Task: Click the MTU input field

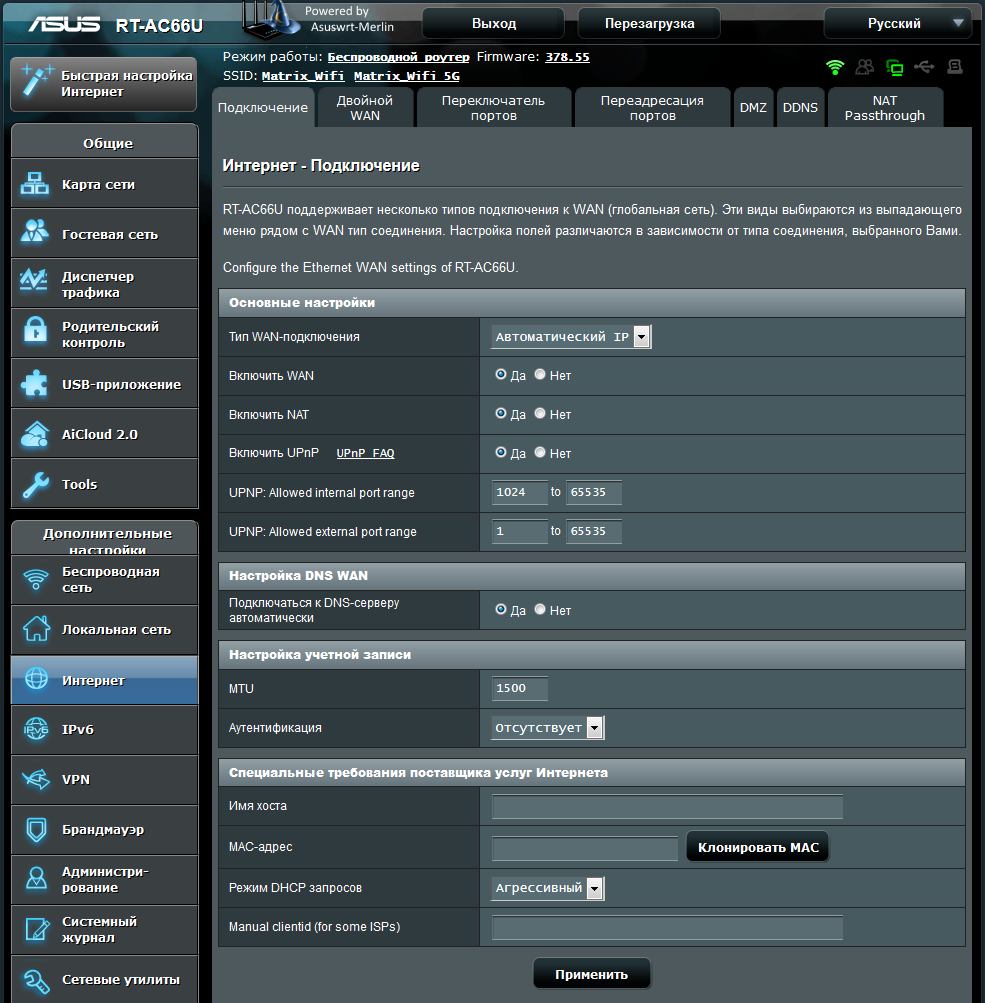Action: (x=519, y=688)
